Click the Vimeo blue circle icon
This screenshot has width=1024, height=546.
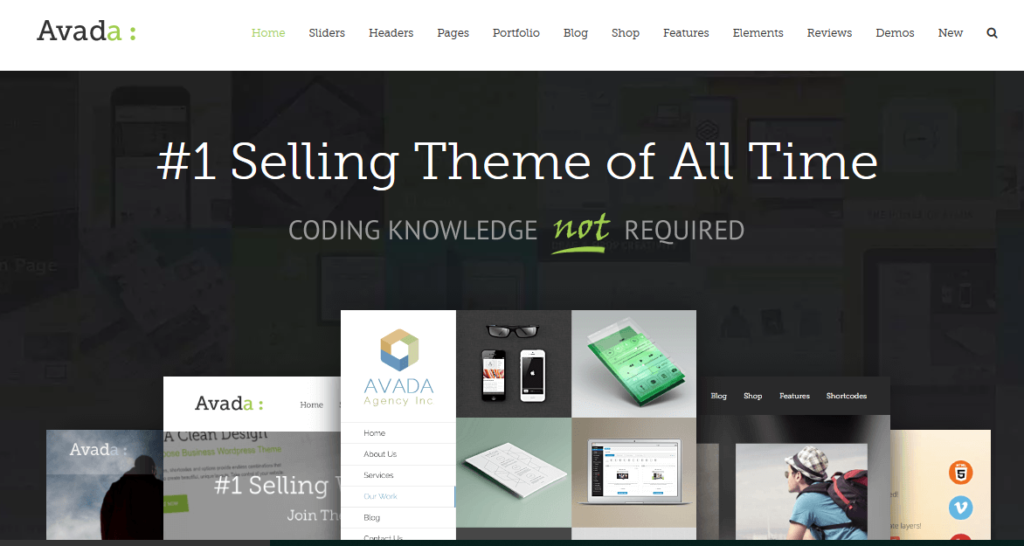pyautogui.click(x=961, y=507)
